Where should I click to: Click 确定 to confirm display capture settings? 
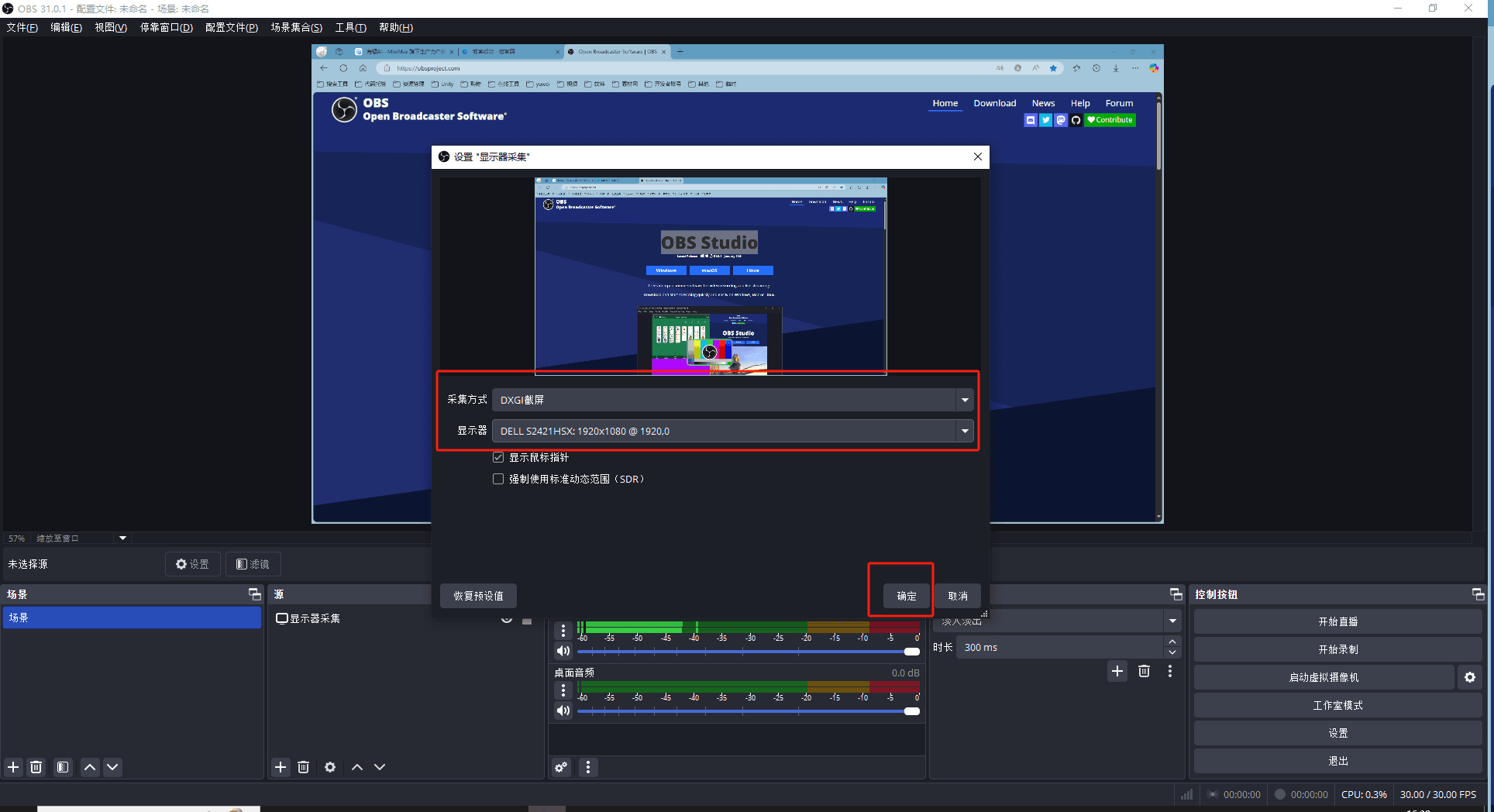[x=907, y=596]
